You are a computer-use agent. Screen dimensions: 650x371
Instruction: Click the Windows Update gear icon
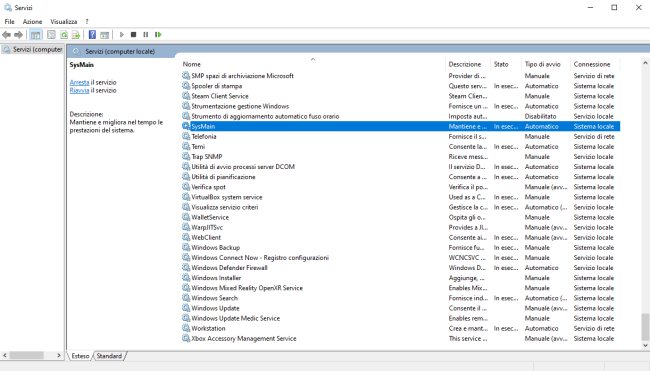[x=186, y=308]
